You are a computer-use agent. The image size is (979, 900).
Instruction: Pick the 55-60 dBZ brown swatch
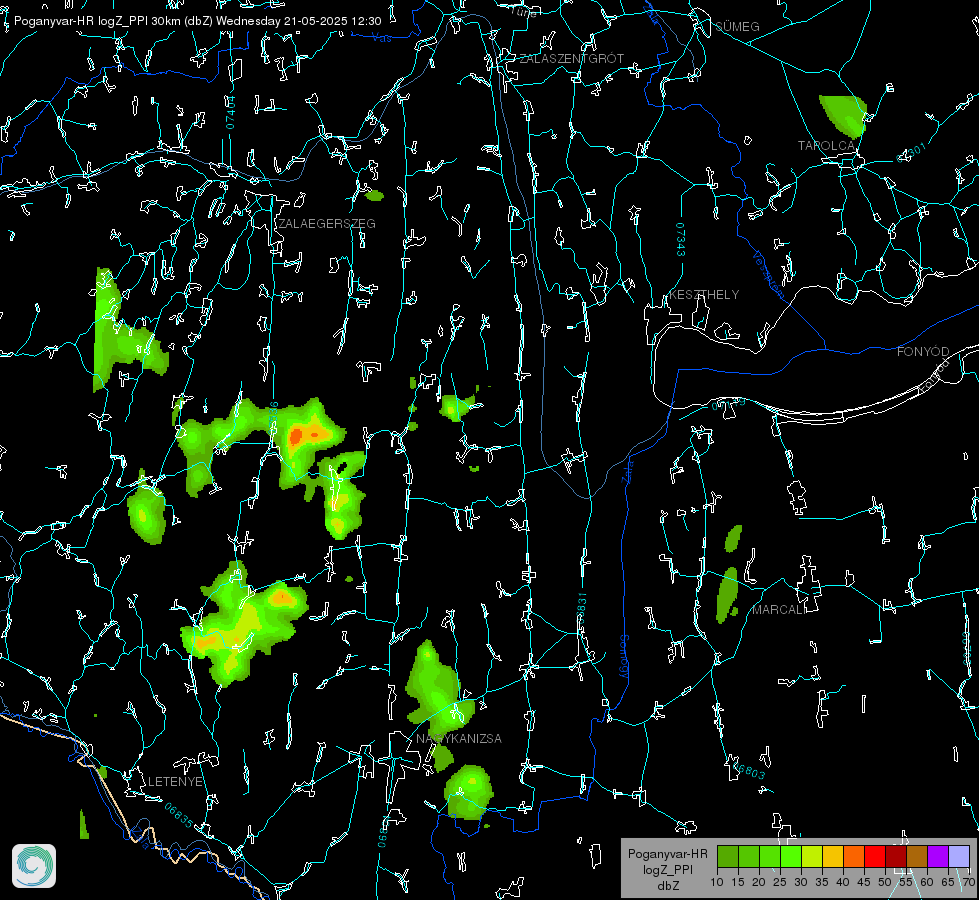tap(917, 856)
